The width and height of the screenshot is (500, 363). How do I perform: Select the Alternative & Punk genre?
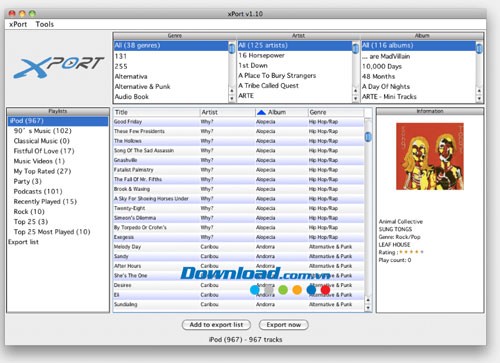click(x=171, y=86)
